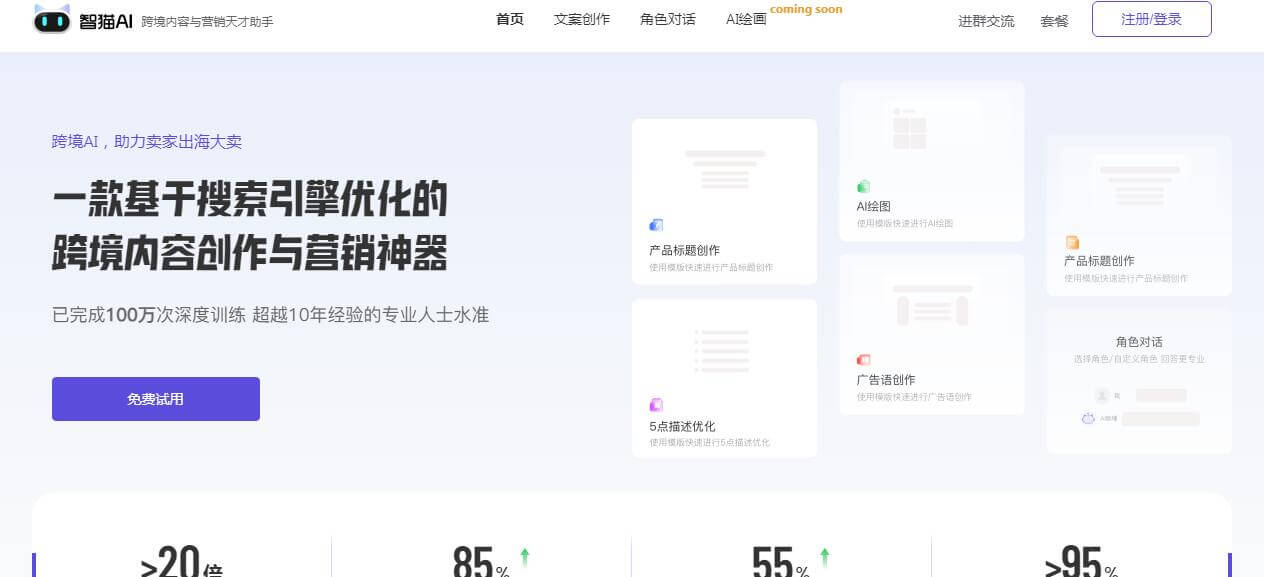
Task: Go to 首页 tab
Action: point(510,19)
